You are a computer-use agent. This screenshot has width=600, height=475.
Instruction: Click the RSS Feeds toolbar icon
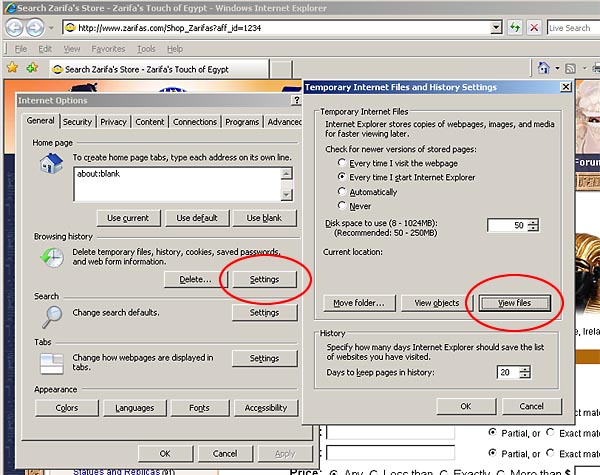570,69
